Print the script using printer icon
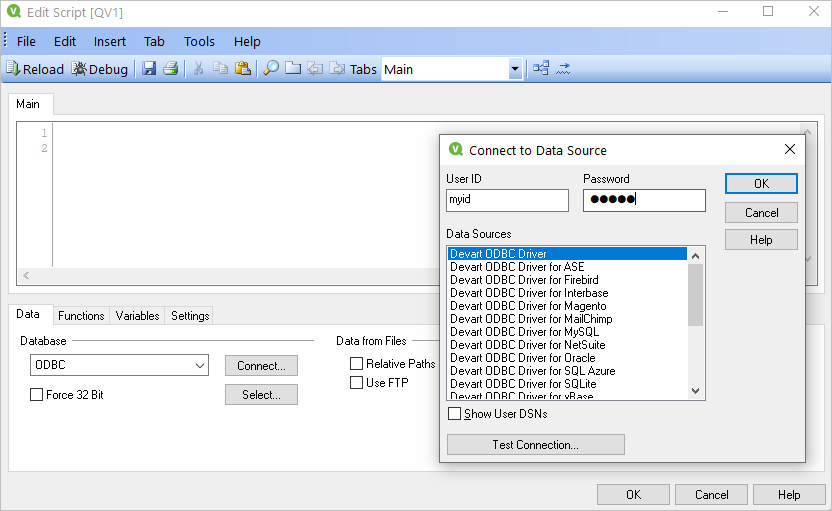 pyautogui.click(x=170, y=69)
